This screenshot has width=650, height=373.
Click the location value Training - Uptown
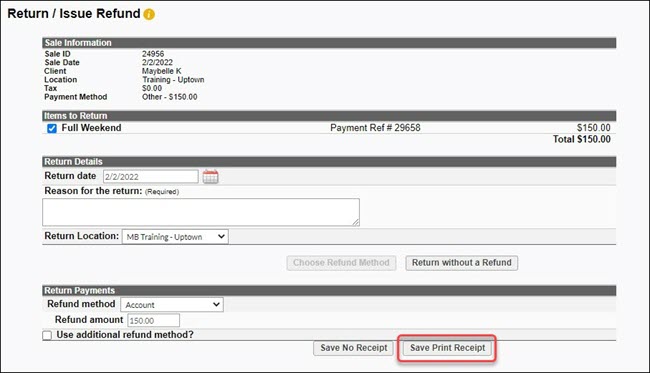point(173,80)
